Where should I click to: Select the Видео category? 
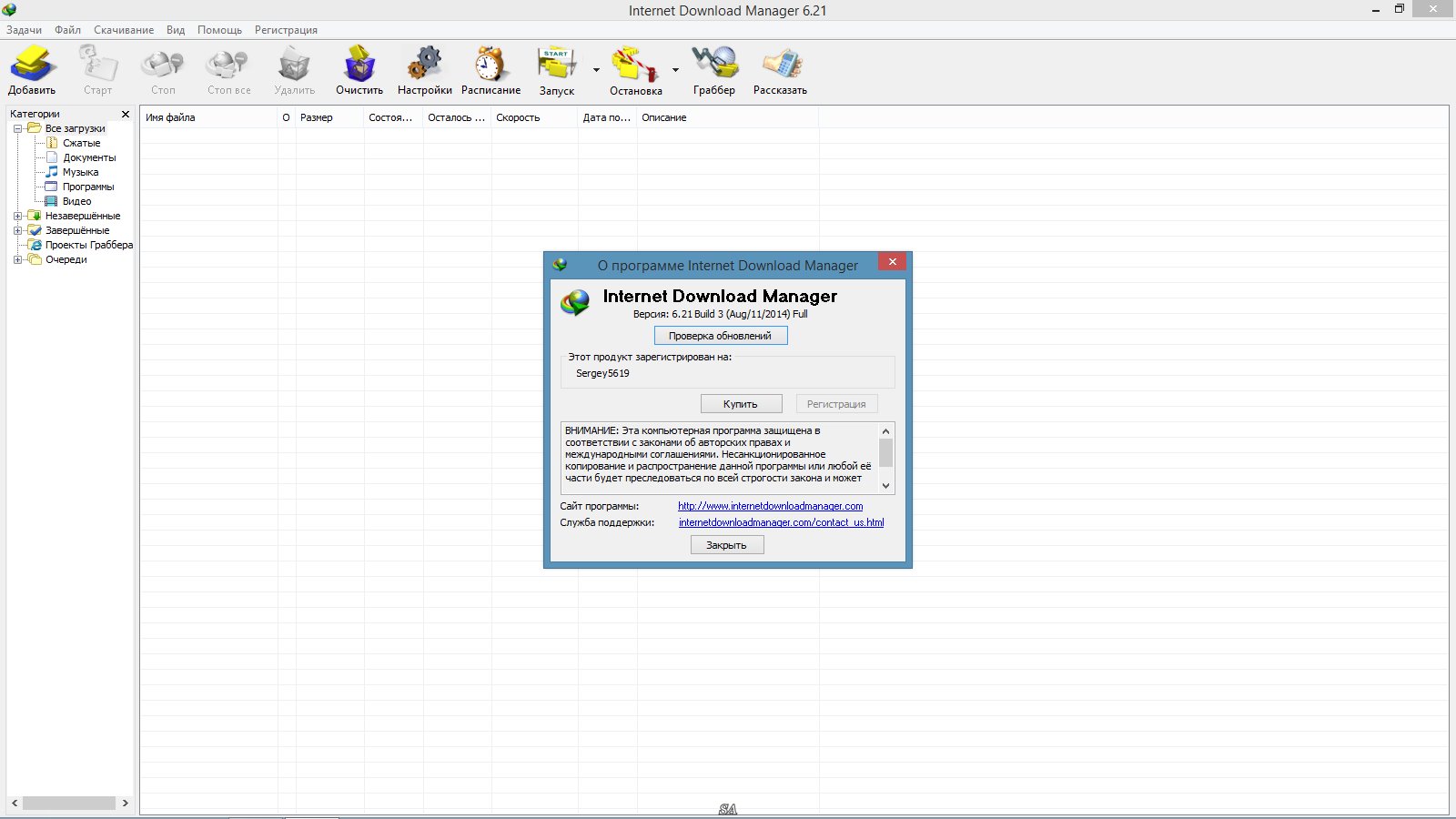(x=76, y=201)
